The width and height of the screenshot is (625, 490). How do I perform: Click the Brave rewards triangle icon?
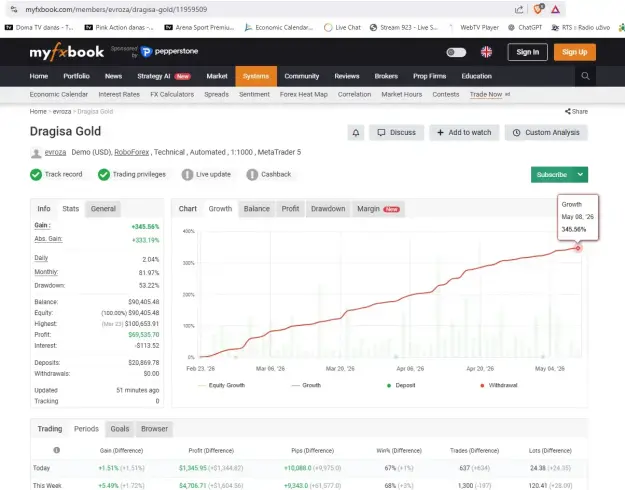tap(556, 9)
